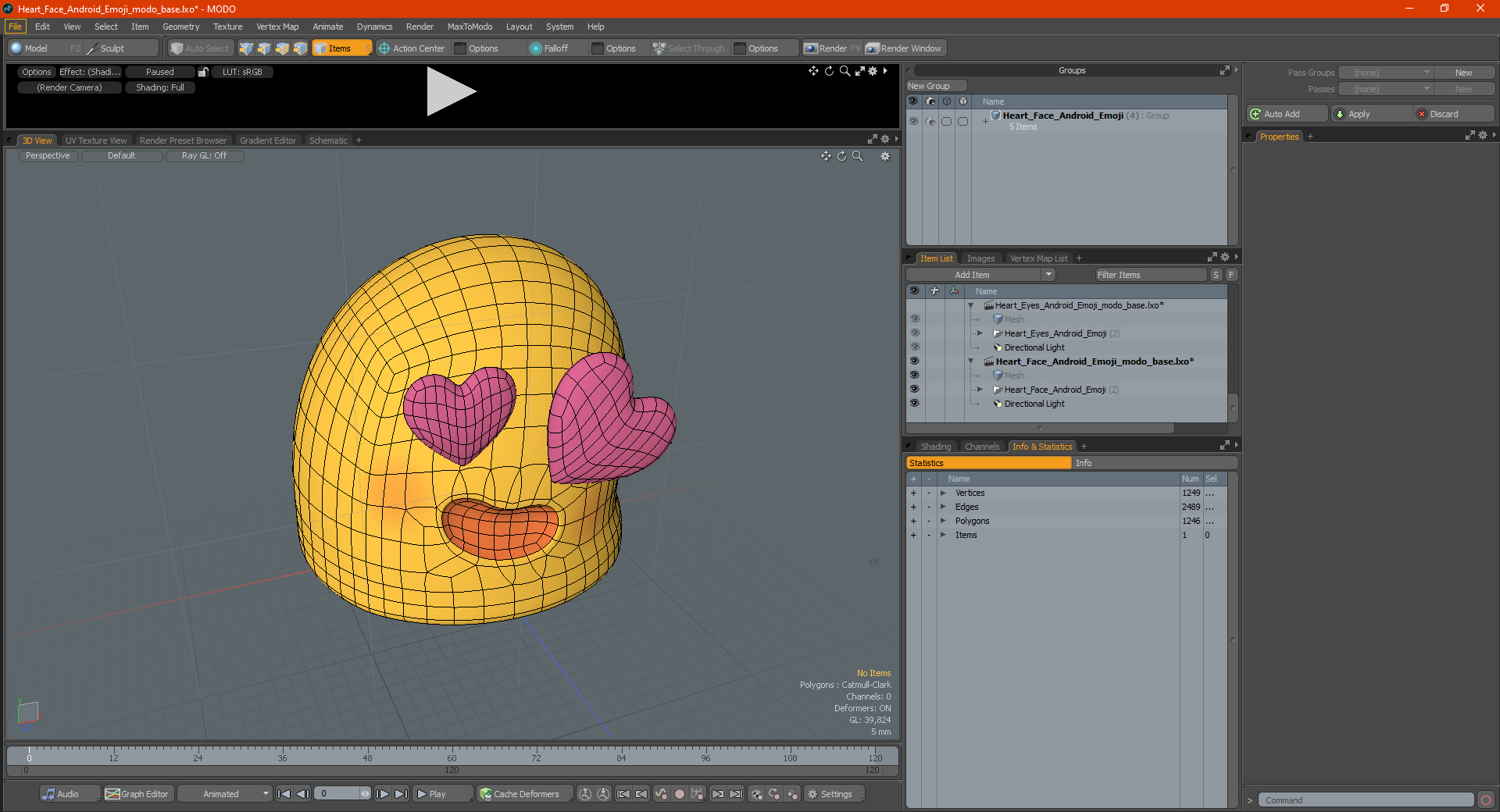
Task: Click 3D view pan move icon
Action: tap(826, 156)
